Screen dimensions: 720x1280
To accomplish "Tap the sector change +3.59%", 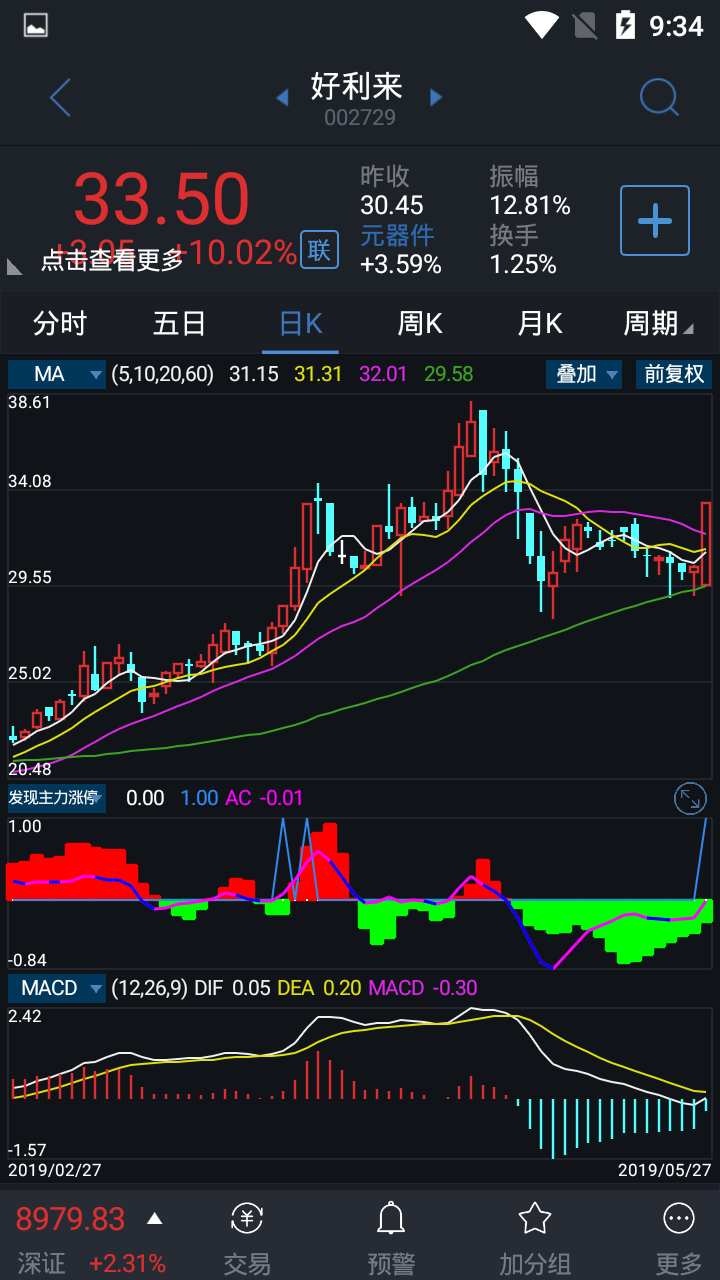I will pyautogui.click(x=401, y=264).
